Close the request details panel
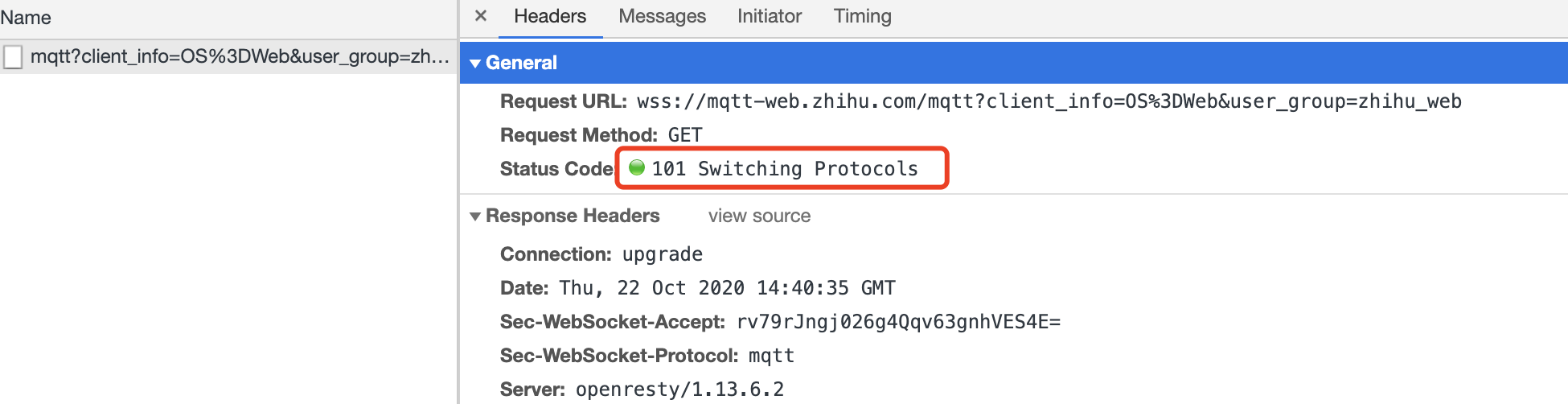Screen dimensions: 1568x404 click(x=481, y=16)
